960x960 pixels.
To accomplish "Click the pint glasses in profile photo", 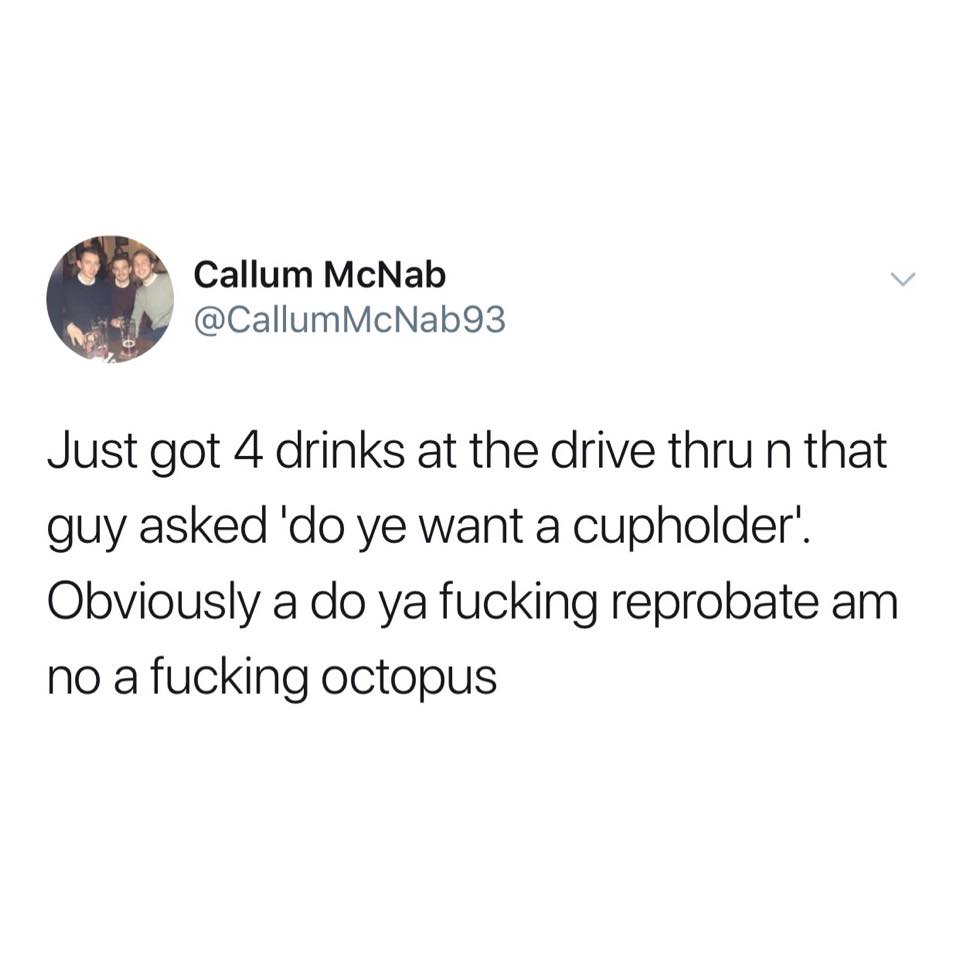I will [111, 336].
